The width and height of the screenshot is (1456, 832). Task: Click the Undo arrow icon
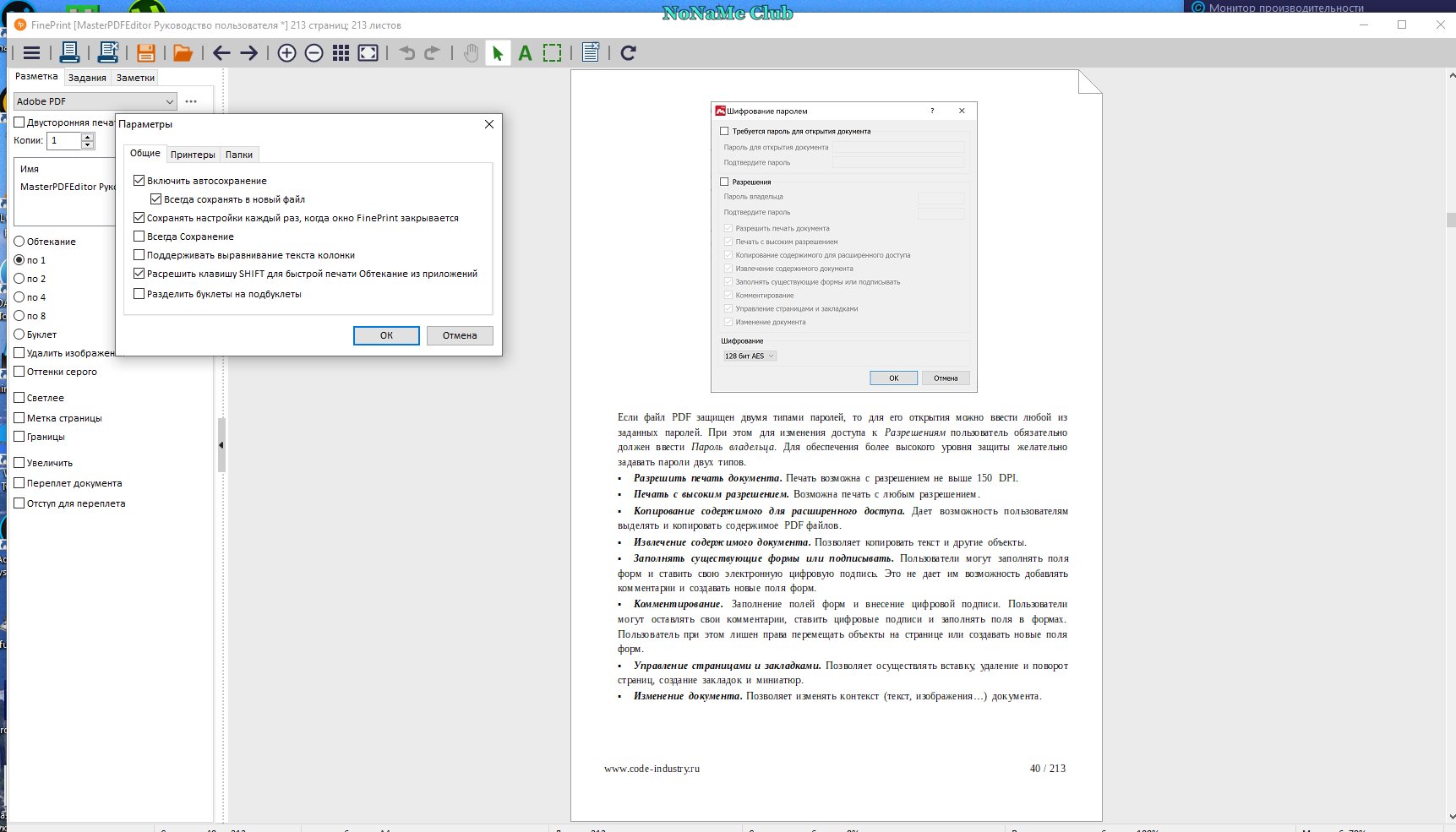pyautogui.click(x=406, y=53)
